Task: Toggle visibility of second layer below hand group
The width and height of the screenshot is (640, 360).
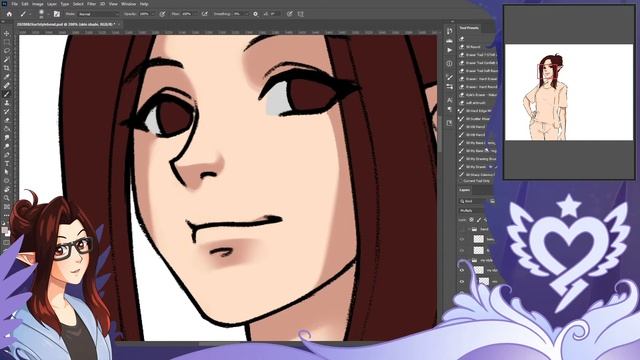Action: (x=462, y=250)
